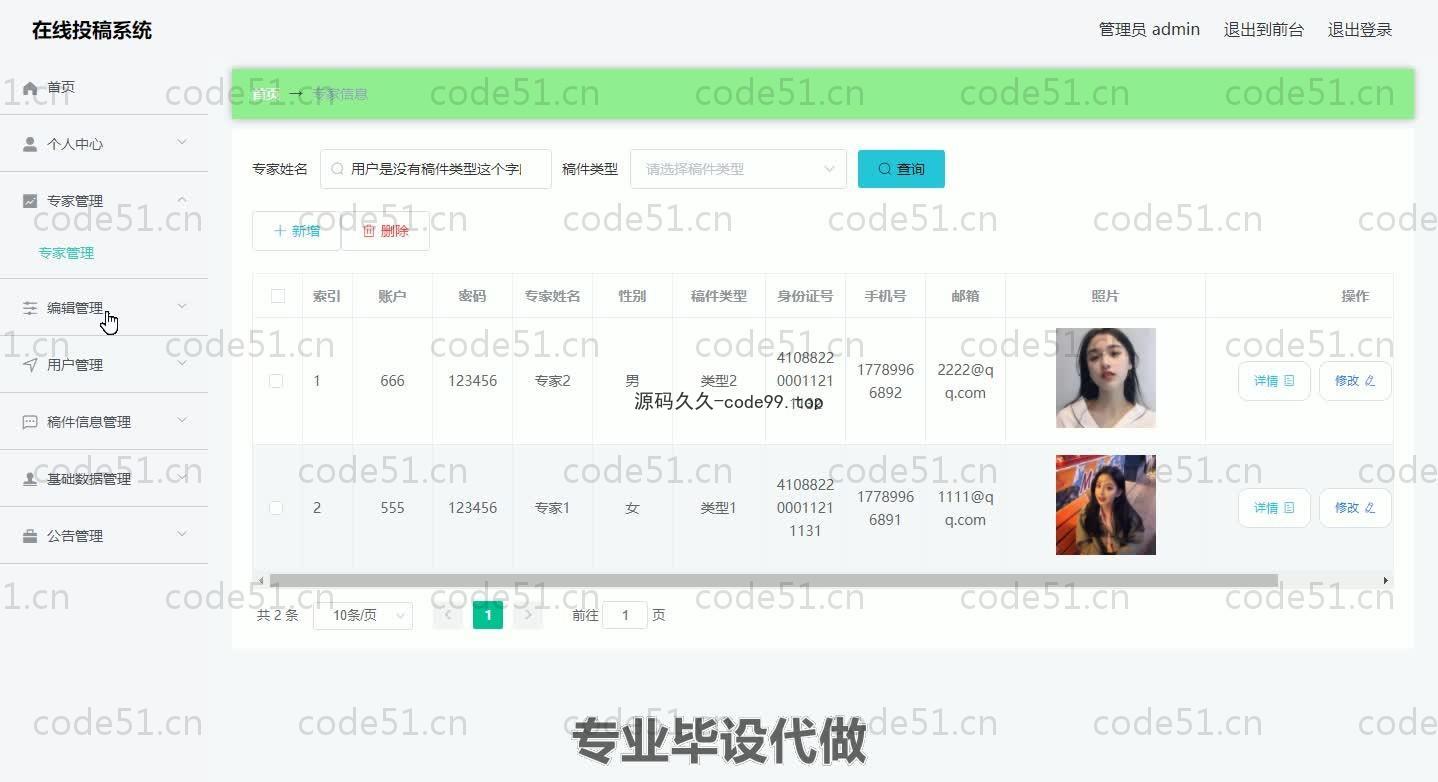
Task: Open the 稿件信息管理 sidebar menu
Action: 104,422
